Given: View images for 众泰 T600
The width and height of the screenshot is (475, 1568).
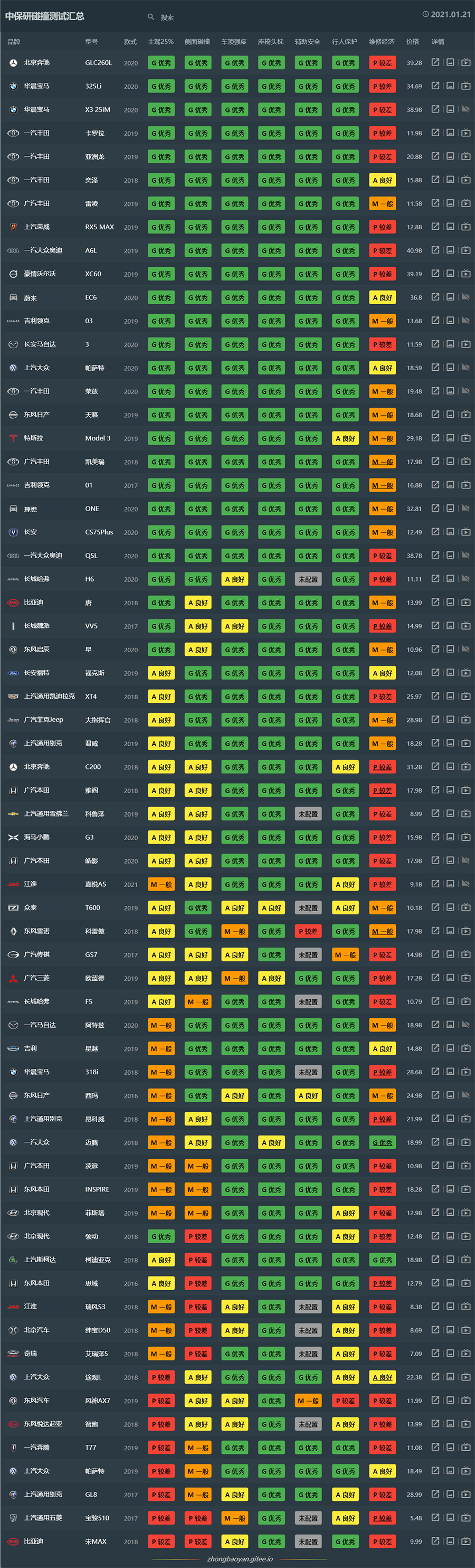Looking at the screenshot, I should [x=451, y=907].
